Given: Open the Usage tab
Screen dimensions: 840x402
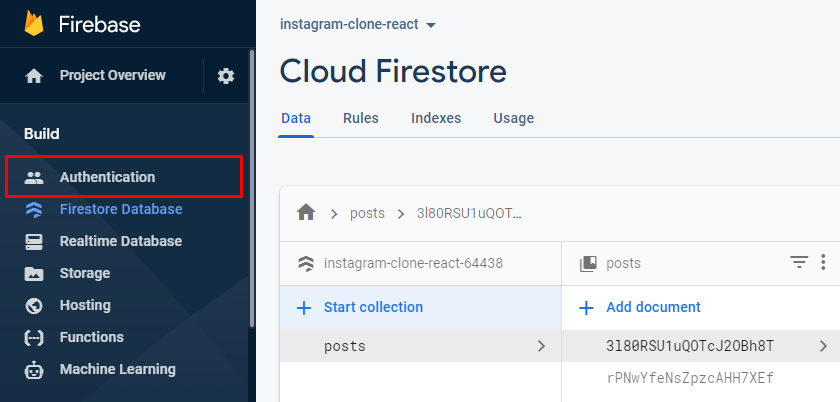Looking at the screenshot, I should [x=513, y=118].
